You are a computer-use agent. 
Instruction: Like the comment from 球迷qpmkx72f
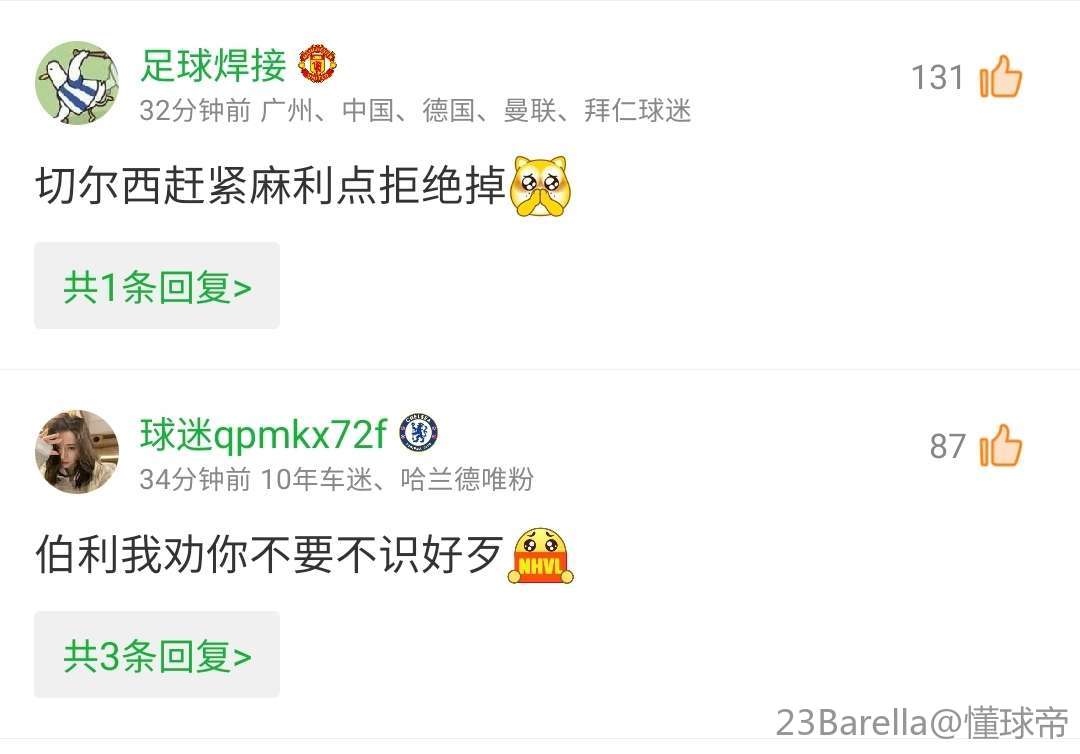tap(1001, 446)
